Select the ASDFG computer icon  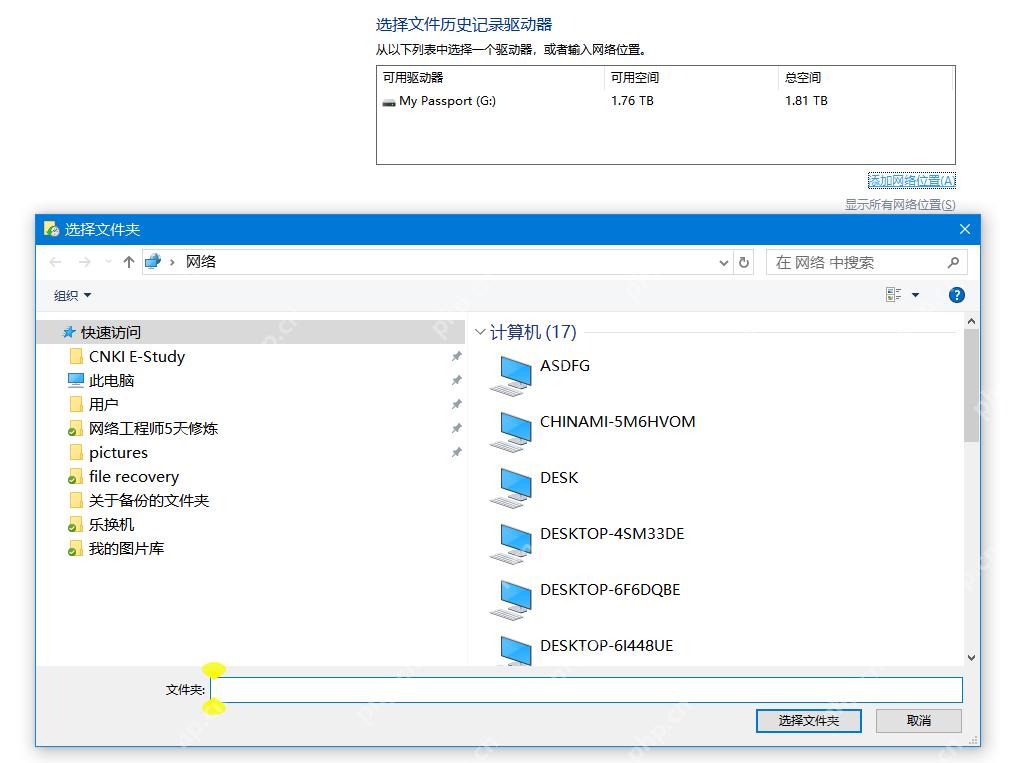point(511,376)
